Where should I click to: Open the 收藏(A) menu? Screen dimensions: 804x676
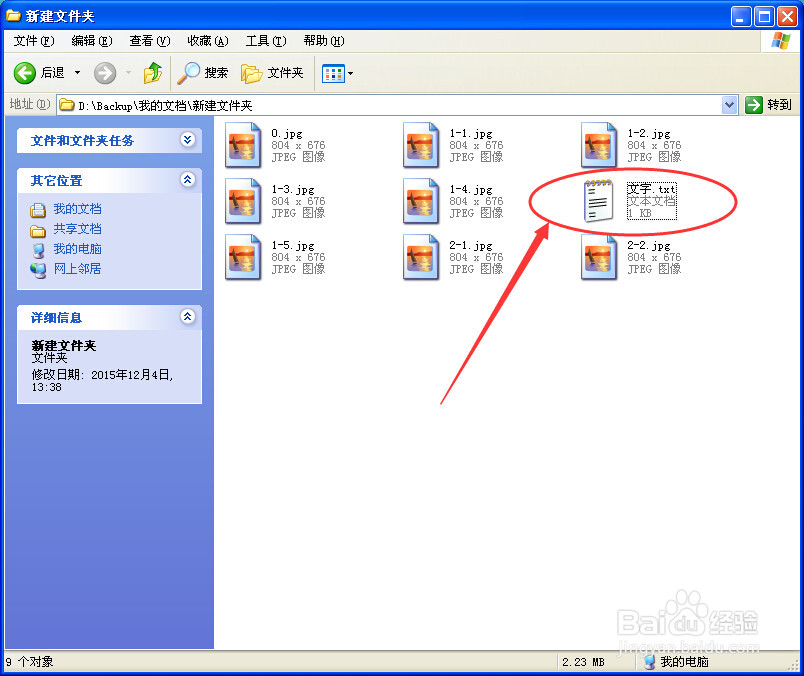208,41
